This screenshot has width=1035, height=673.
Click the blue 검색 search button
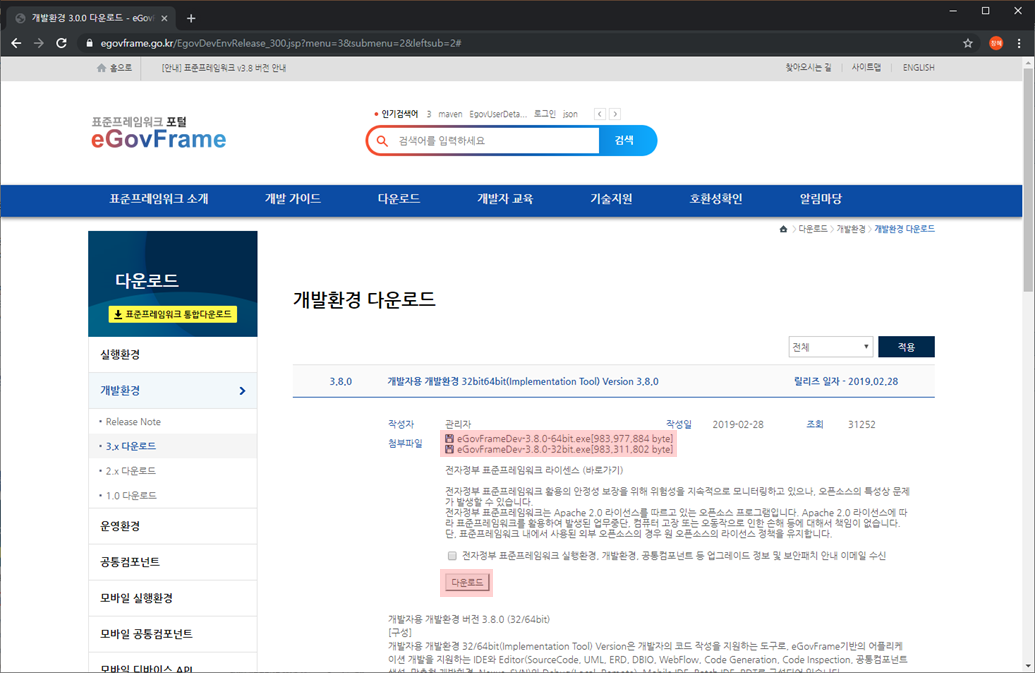click(x=626, y=141)
